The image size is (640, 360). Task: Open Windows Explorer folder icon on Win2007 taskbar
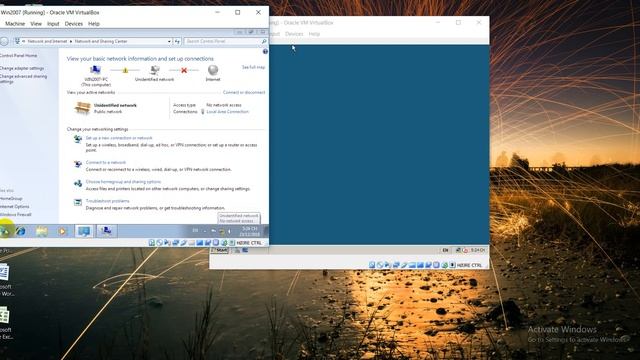tap(41, 231)
